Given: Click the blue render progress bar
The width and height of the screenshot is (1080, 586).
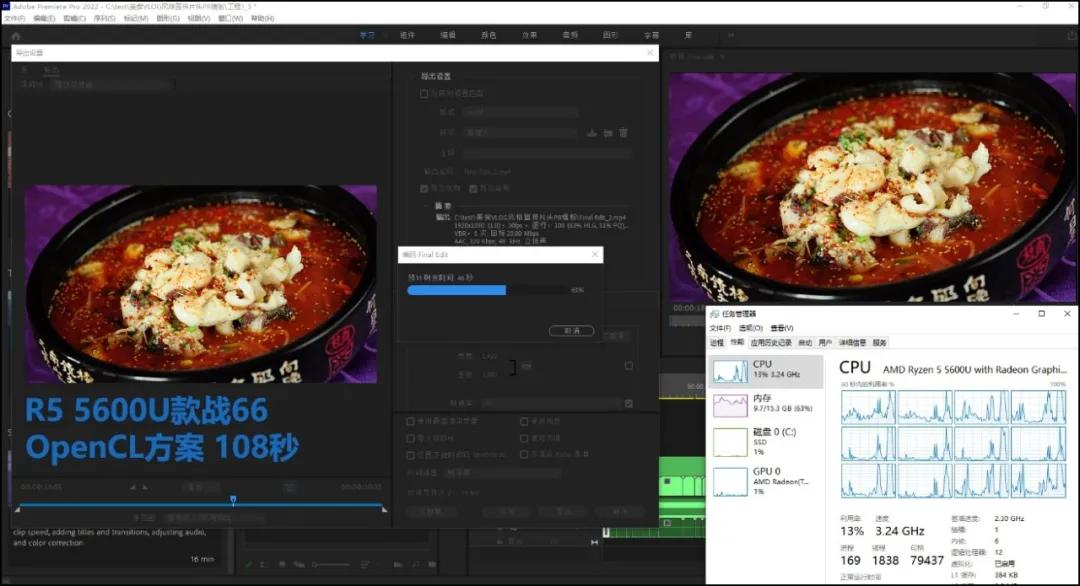Looking at the screenshot, I should click(455, 290).
